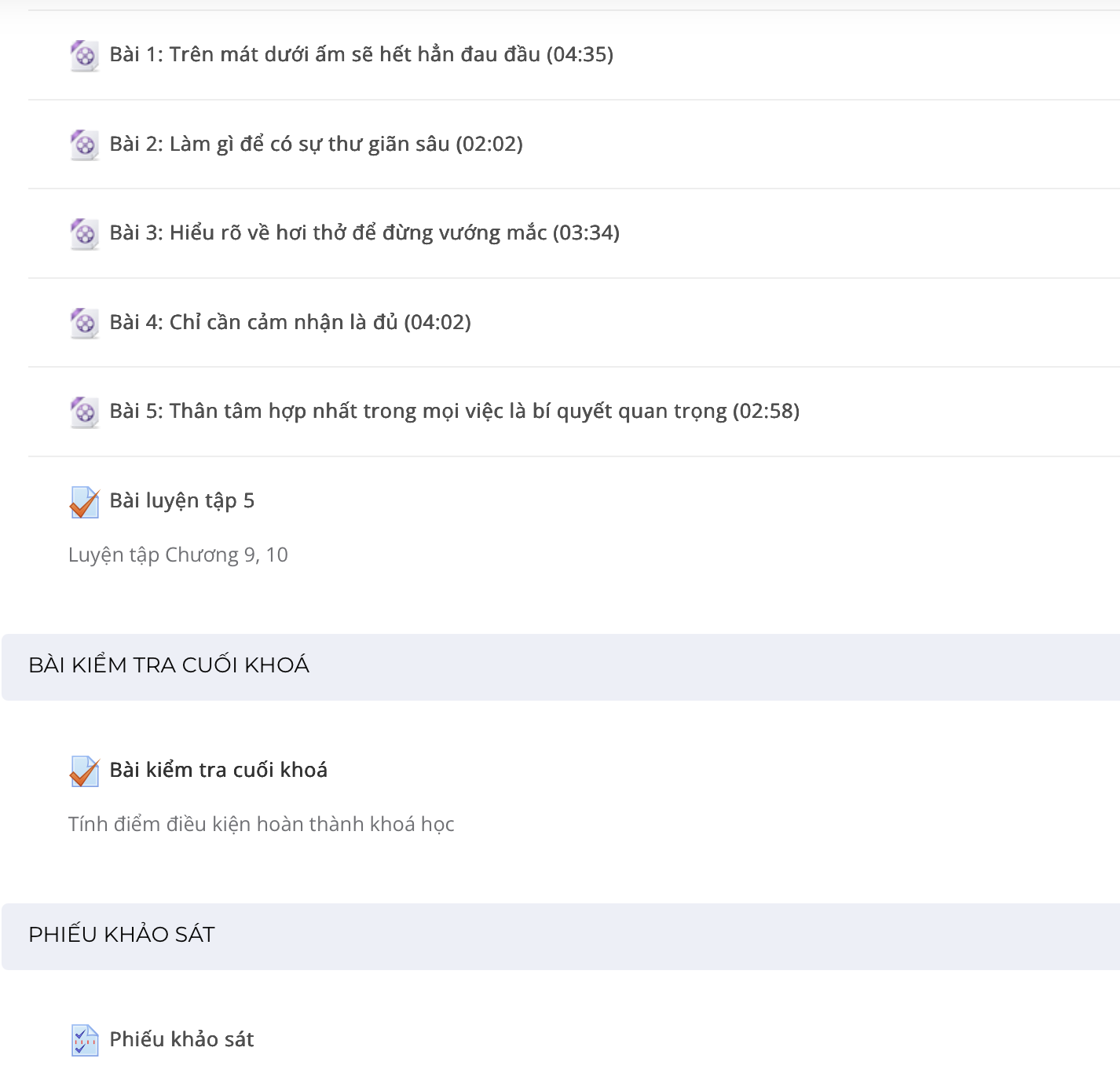Open lesson Thân tâm hợp nhất trong mọi việc

point(454,411)
